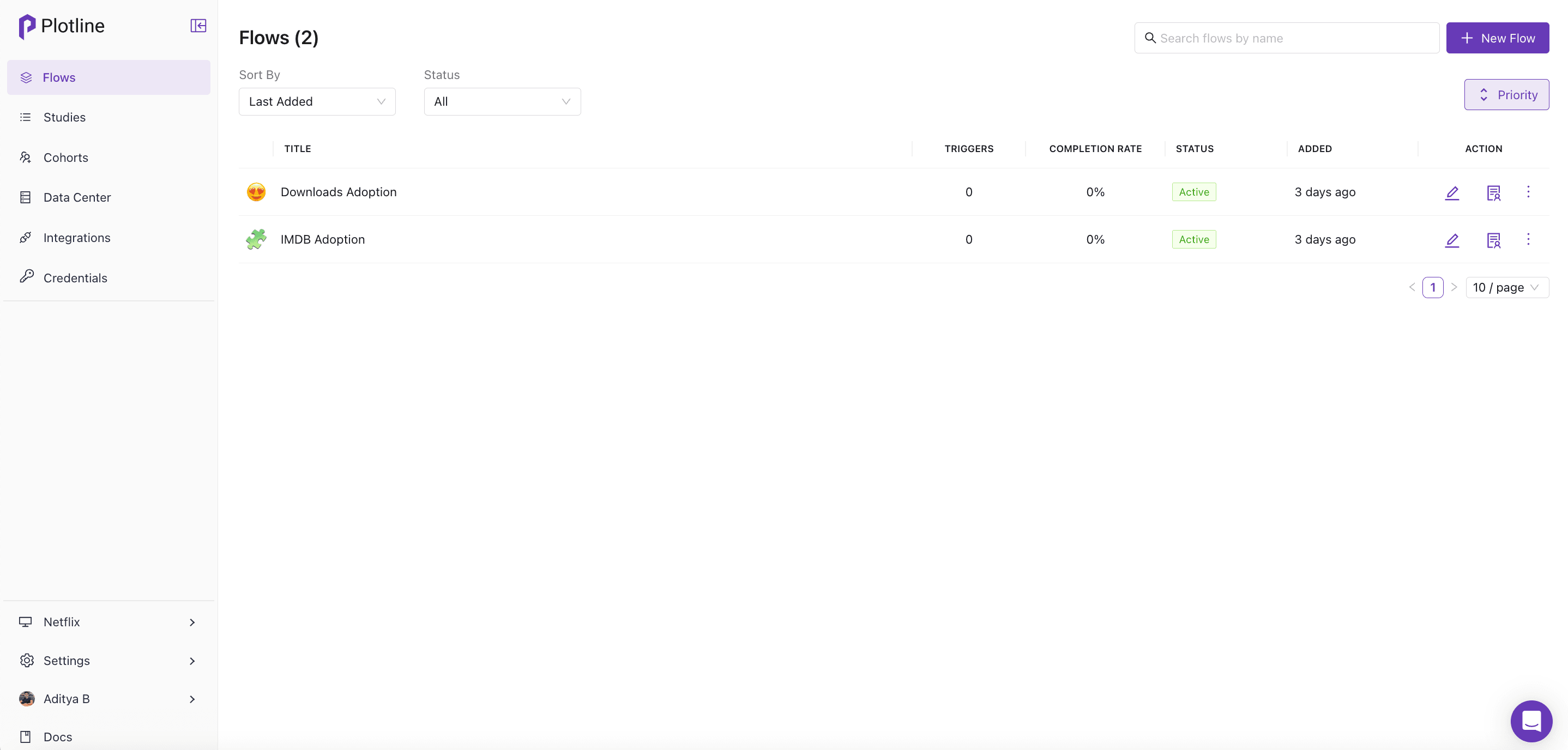Create a New Flow
The width and height of the screenshot is (1568, 750).
click(x=1497, y=38)
